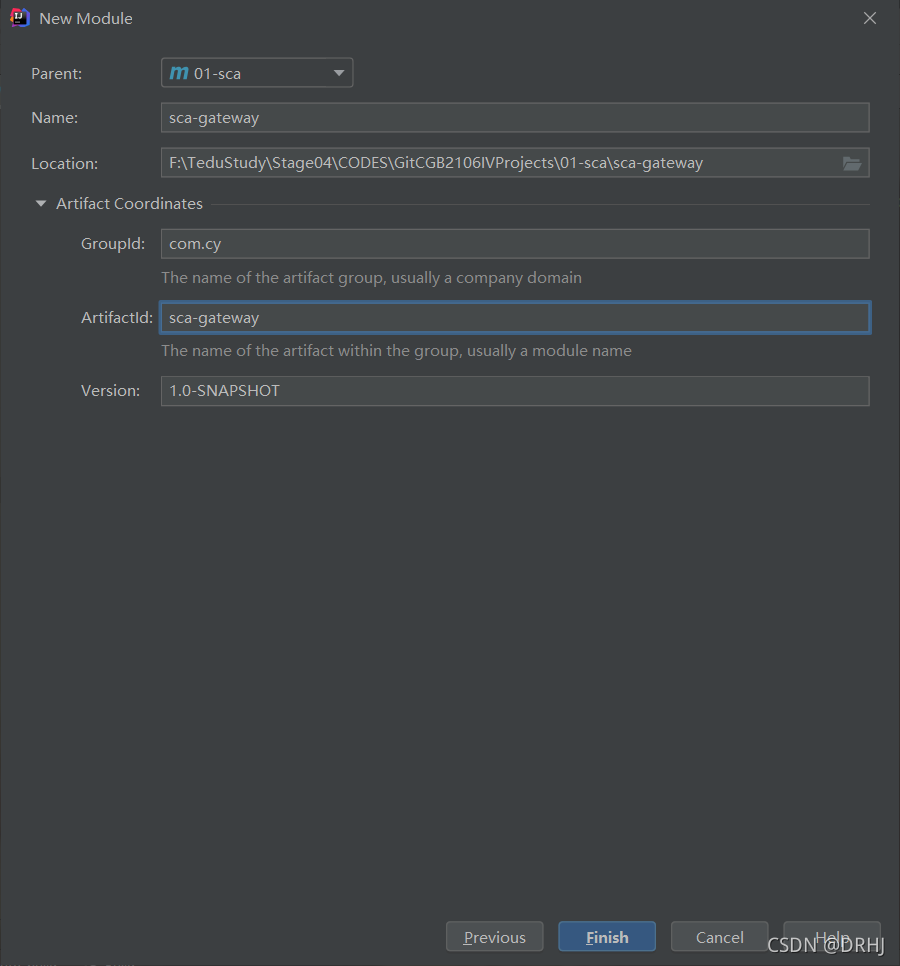Click the 'ArtifactId:' label
Screen dimensions: 900x966
point(117,317)
